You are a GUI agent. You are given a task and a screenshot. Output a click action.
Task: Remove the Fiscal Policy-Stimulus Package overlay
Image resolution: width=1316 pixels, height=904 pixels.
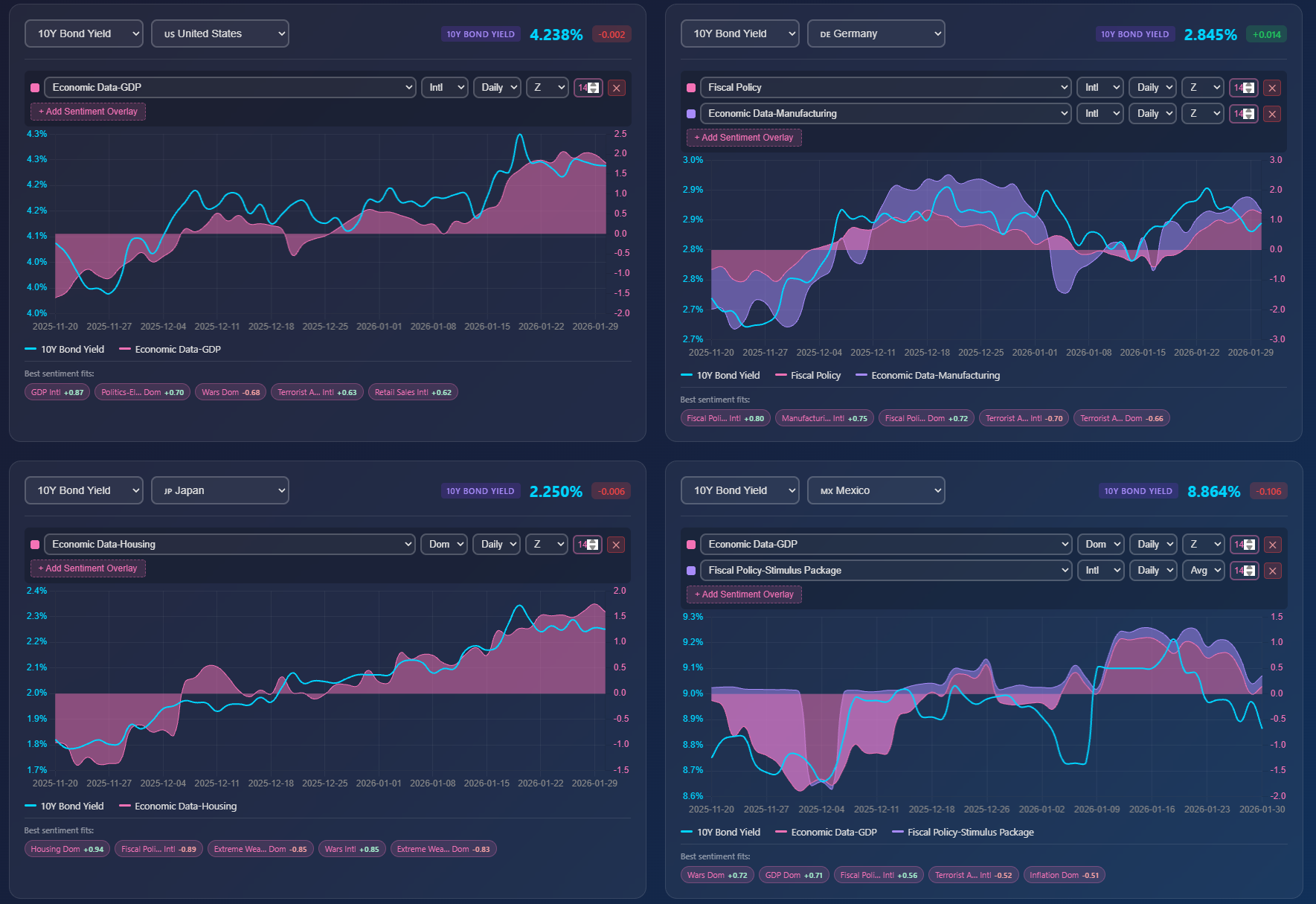pos(1273,570)
